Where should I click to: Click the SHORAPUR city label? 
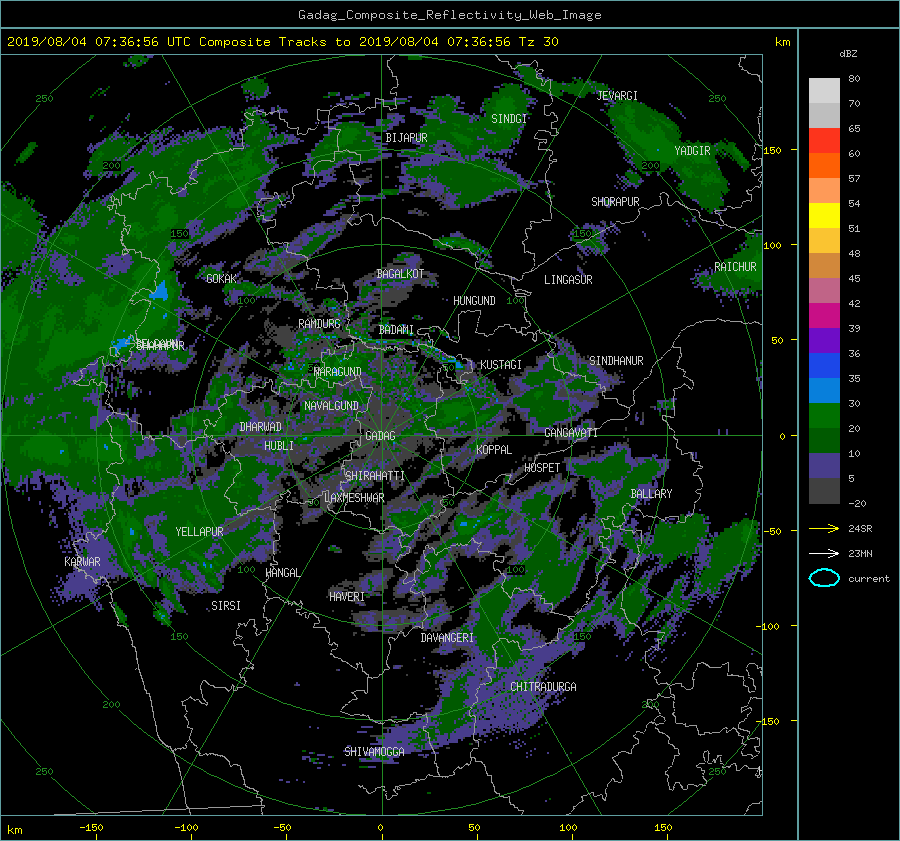[615, 202]
